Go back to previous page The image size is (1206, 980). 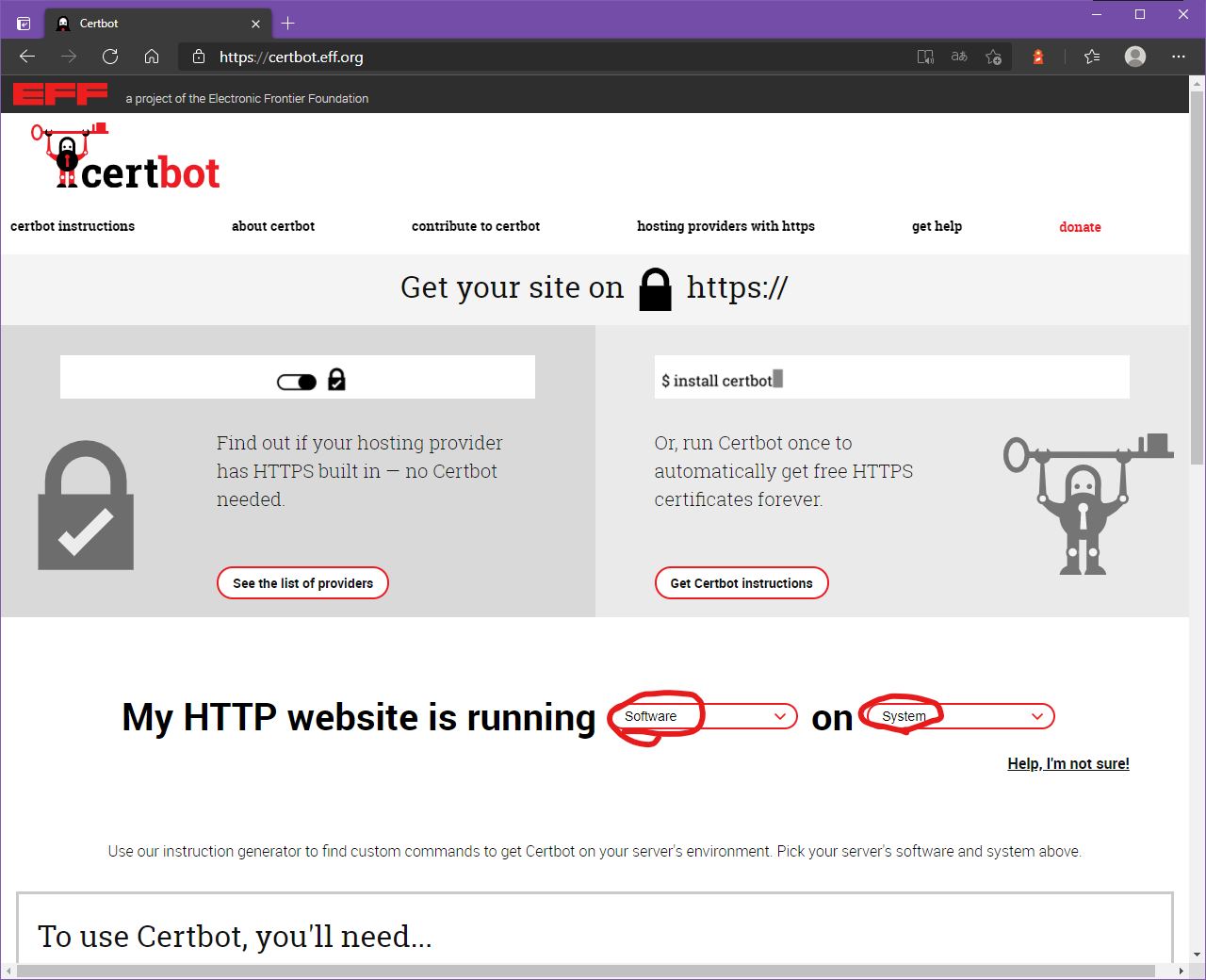point(27,57)
